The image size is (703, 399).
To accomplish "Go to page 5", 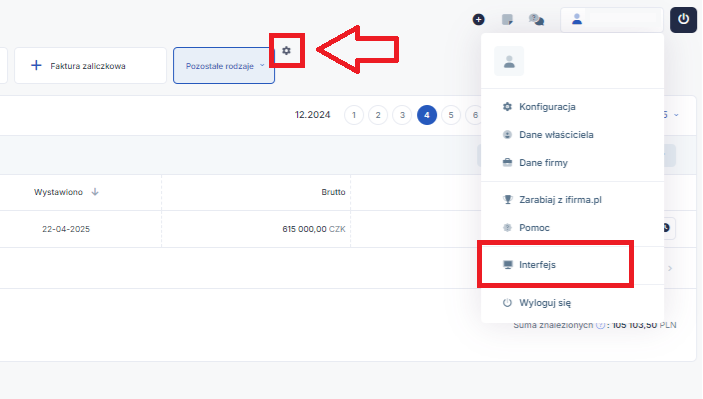I will point(451,115).
